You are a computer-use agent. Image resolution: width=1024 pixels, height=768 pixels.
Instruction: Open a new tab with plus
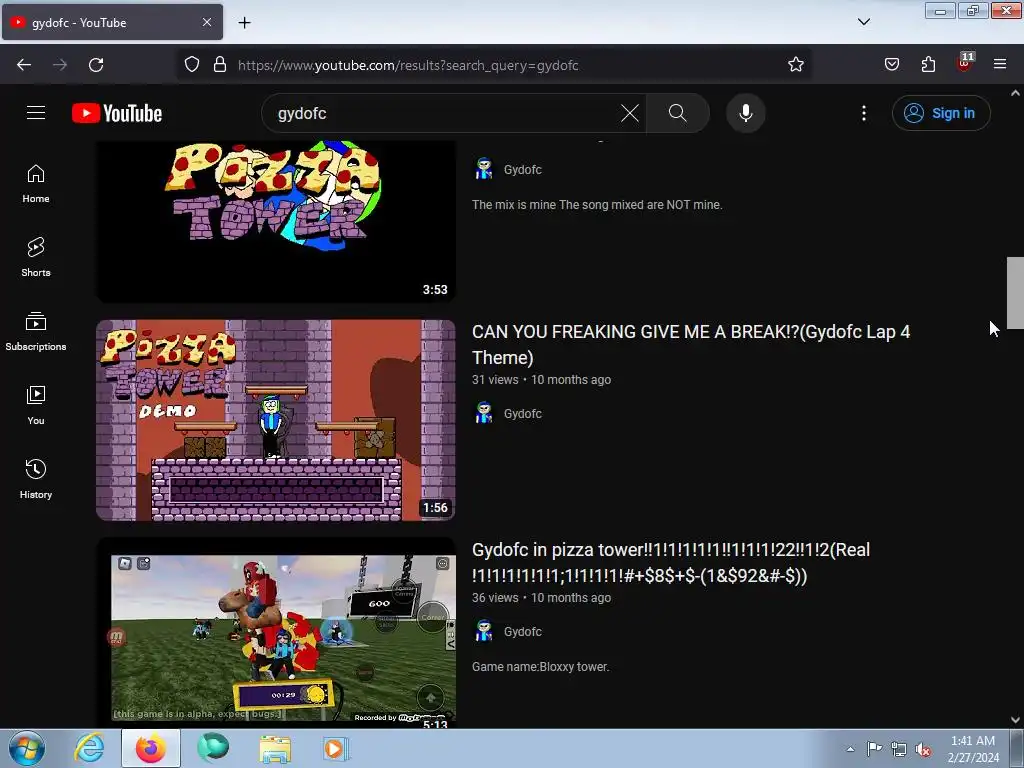pos(244,23)
